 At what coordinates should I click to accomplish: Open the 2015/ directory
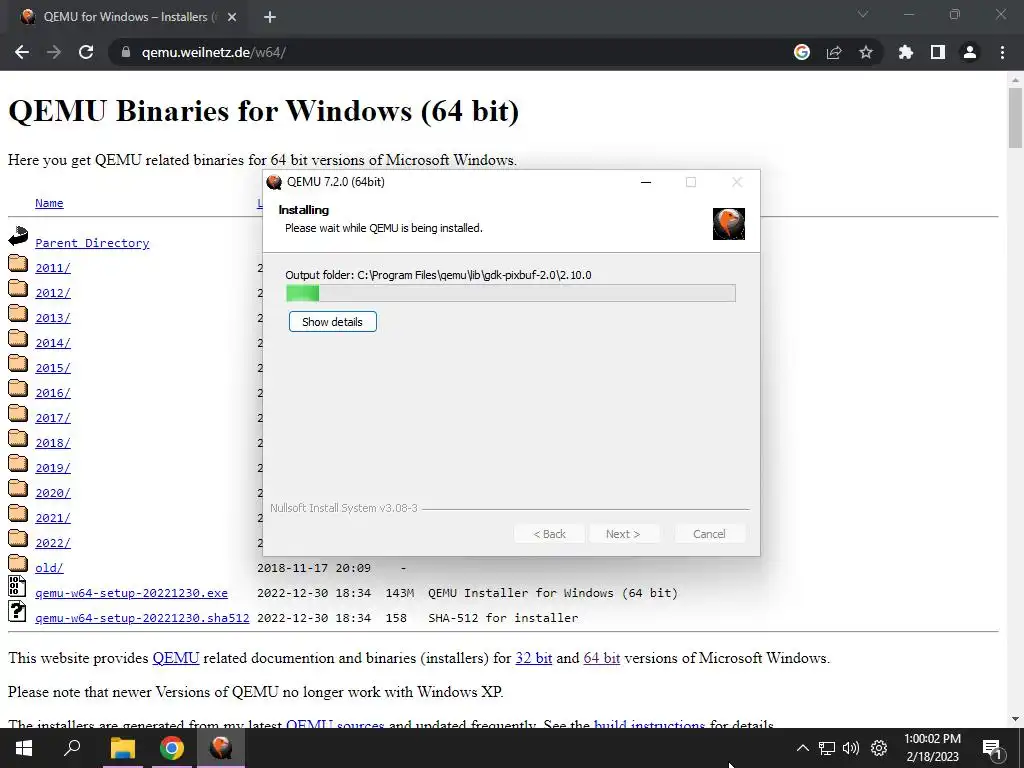[53, 368]
